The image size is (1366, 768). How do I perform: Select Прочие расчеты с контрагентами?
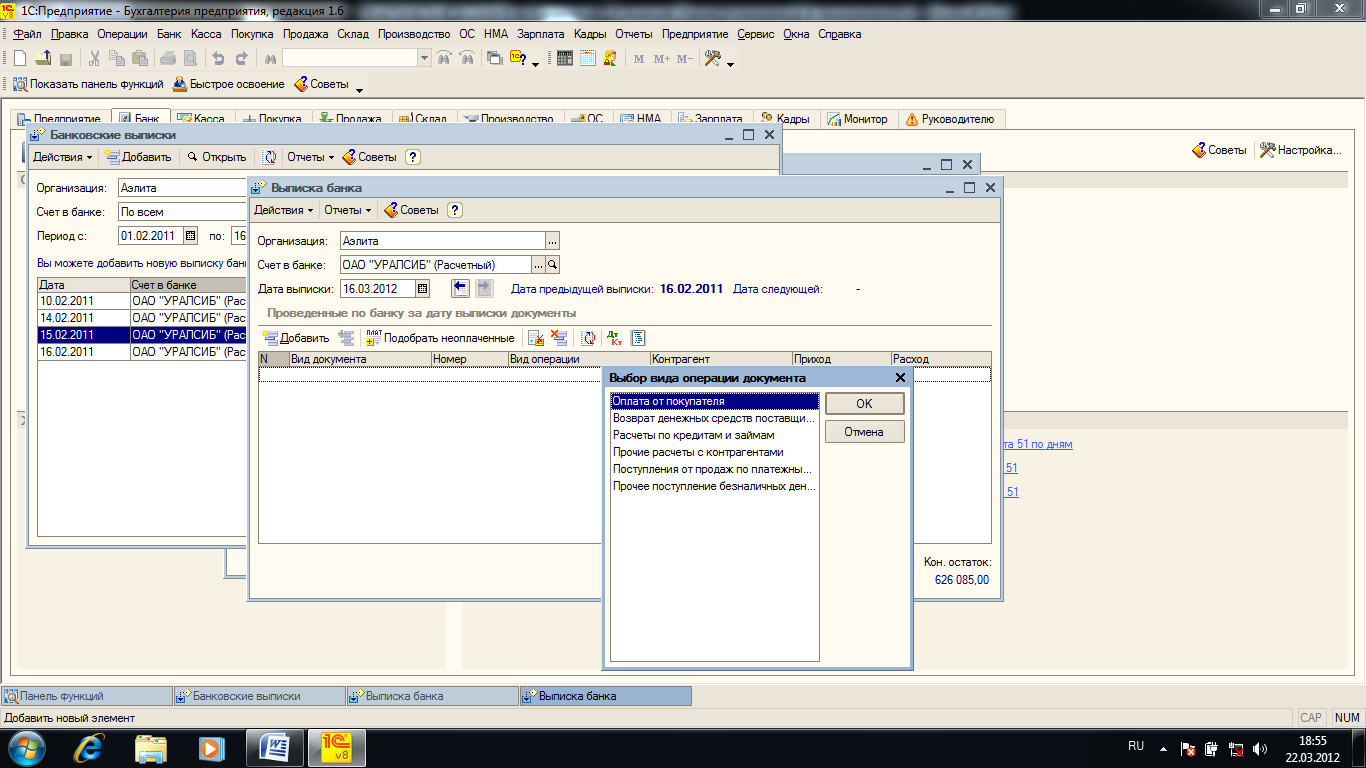coord(714,452)
